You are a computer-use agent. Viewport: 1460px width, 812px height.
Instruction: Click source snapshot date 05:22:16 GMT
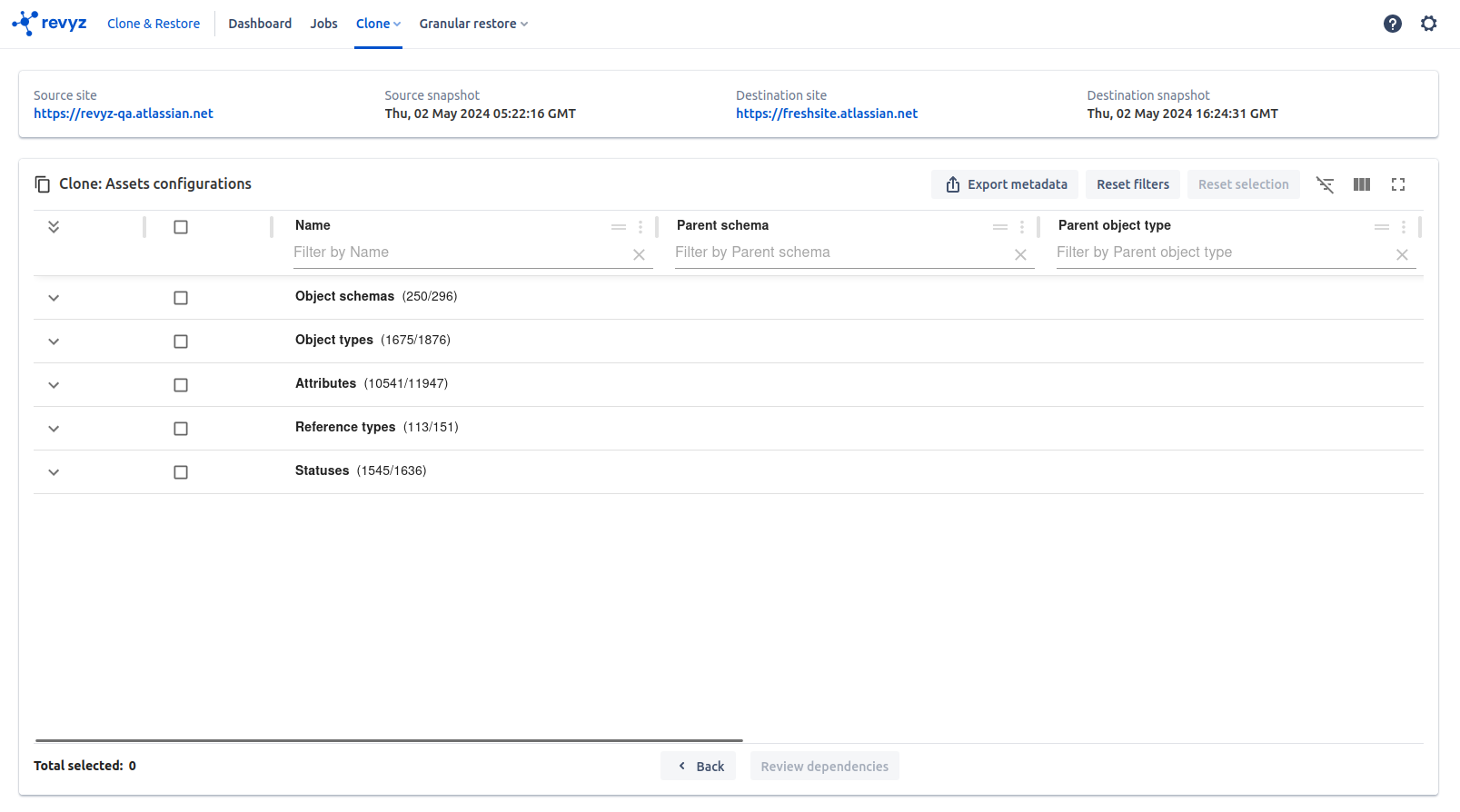click(x=480, y=114)
